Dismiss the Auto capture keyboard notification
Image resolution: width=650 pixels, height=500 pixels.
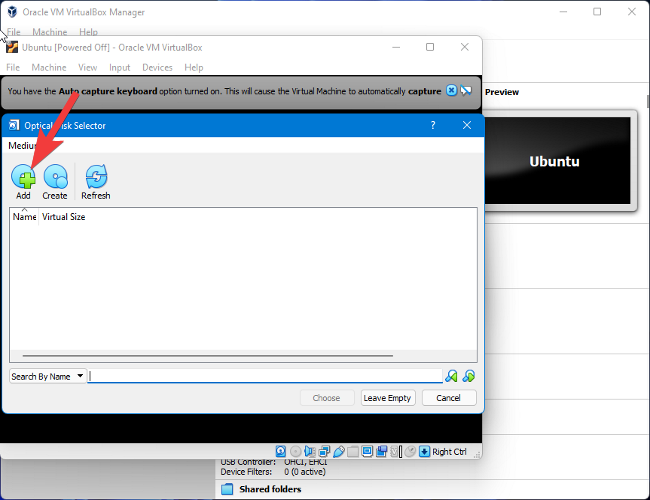click(451, 90)
